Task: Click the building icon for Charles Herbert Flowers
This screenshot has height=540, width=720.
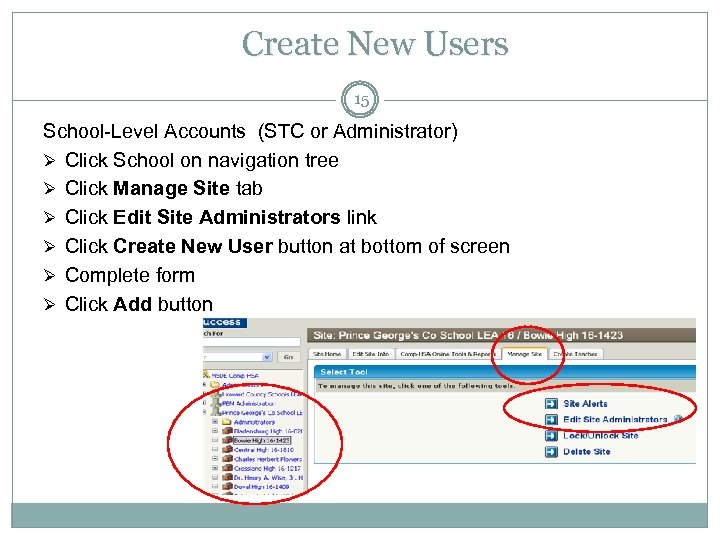Action: point(227,458)
